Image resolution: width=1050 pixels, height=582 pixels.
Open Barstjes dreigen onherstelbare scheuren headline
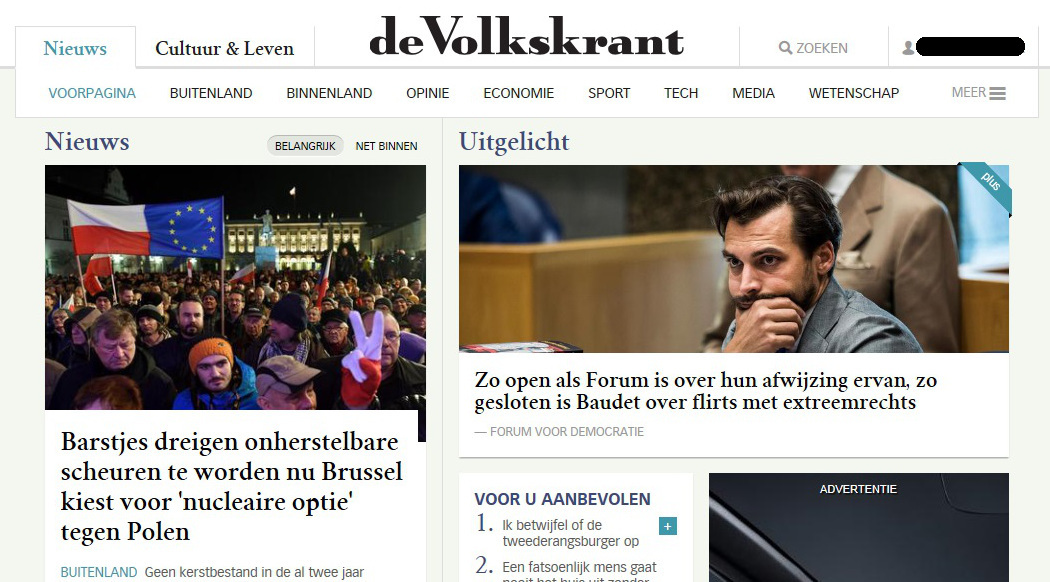tap(232, 486)
